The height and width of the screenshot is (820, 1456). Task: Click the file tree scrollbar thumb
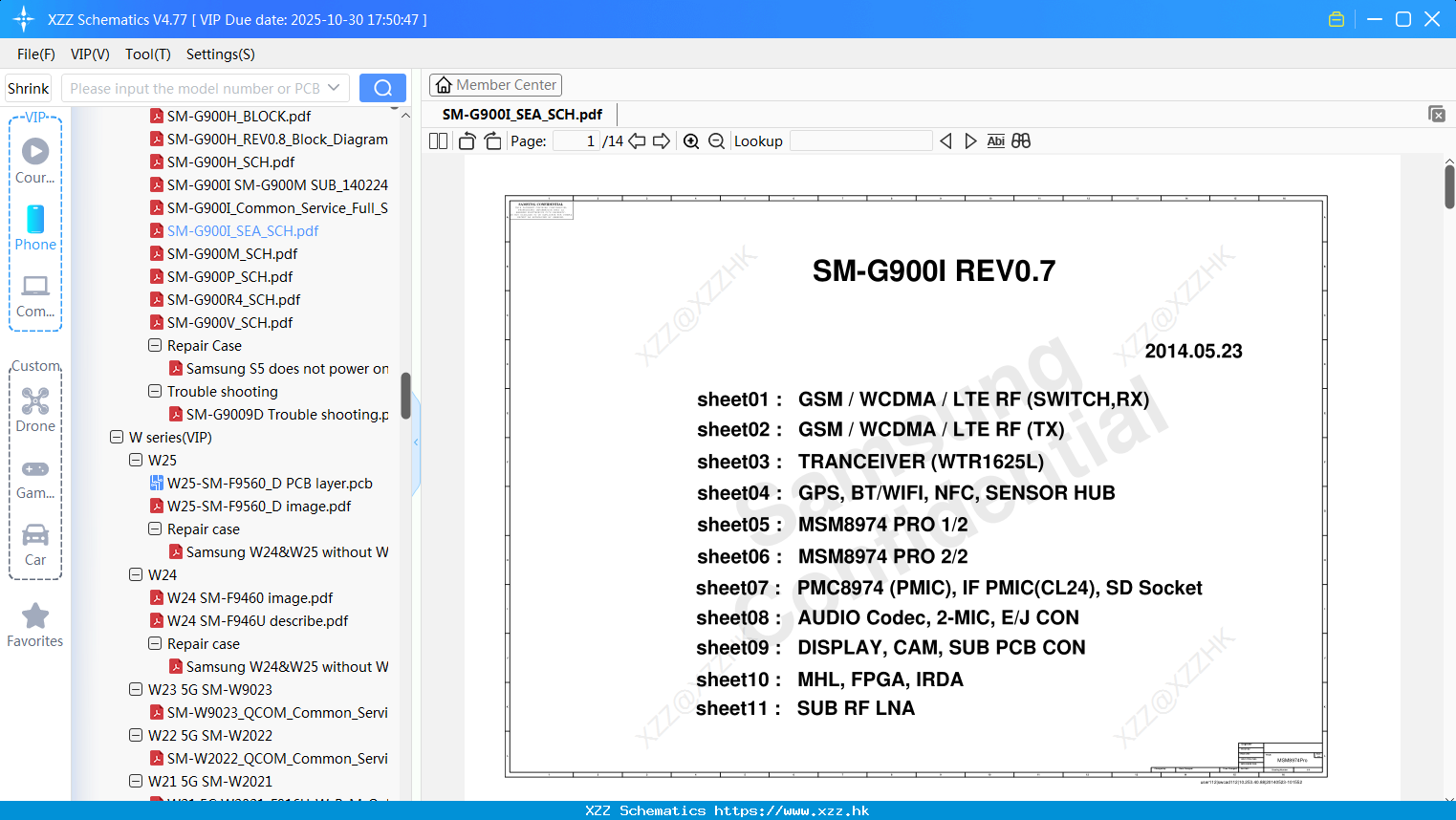(x=405, y=396)
